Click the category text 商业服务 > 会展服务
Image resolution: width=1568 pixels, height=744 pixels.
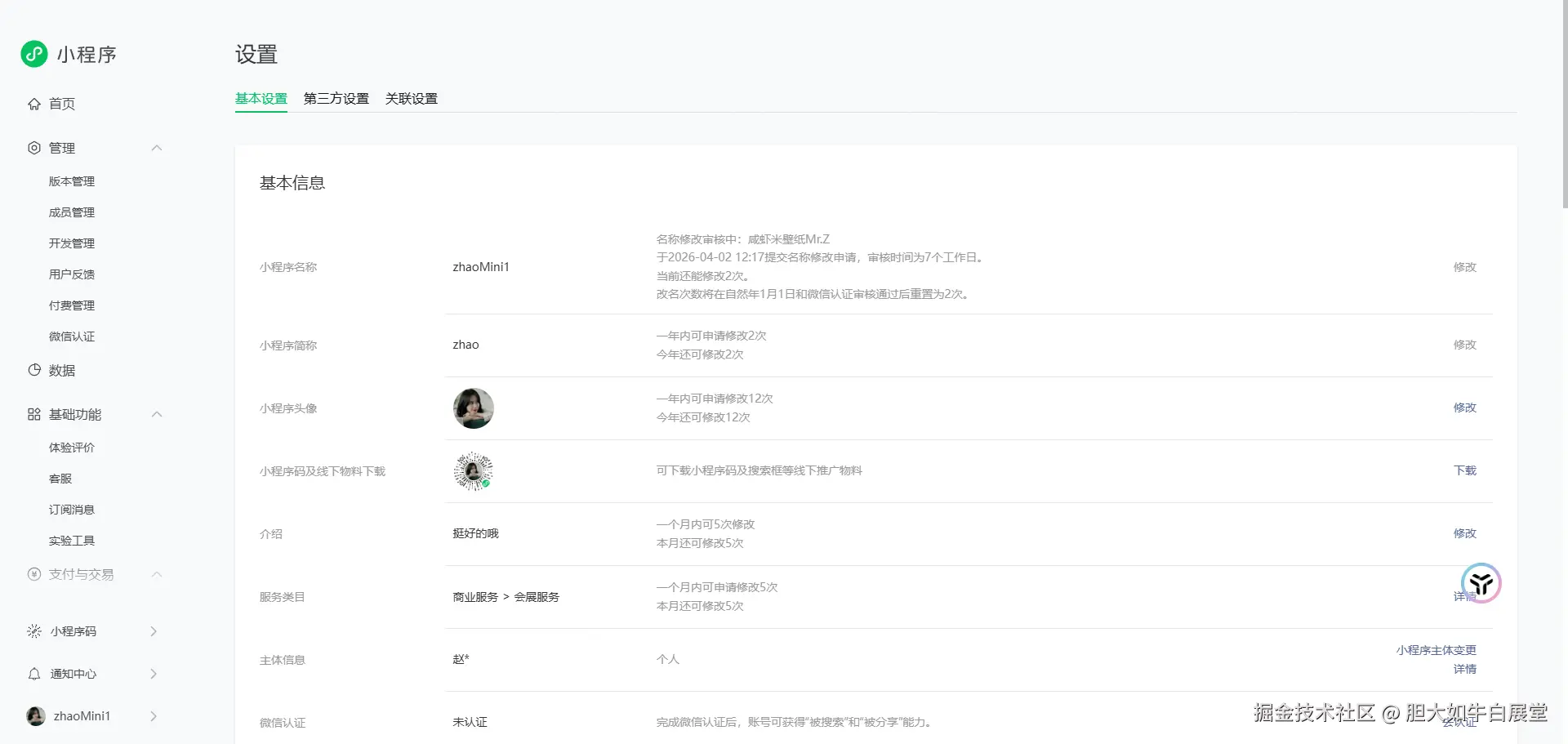pyautogui.click(x=506, y=597)
